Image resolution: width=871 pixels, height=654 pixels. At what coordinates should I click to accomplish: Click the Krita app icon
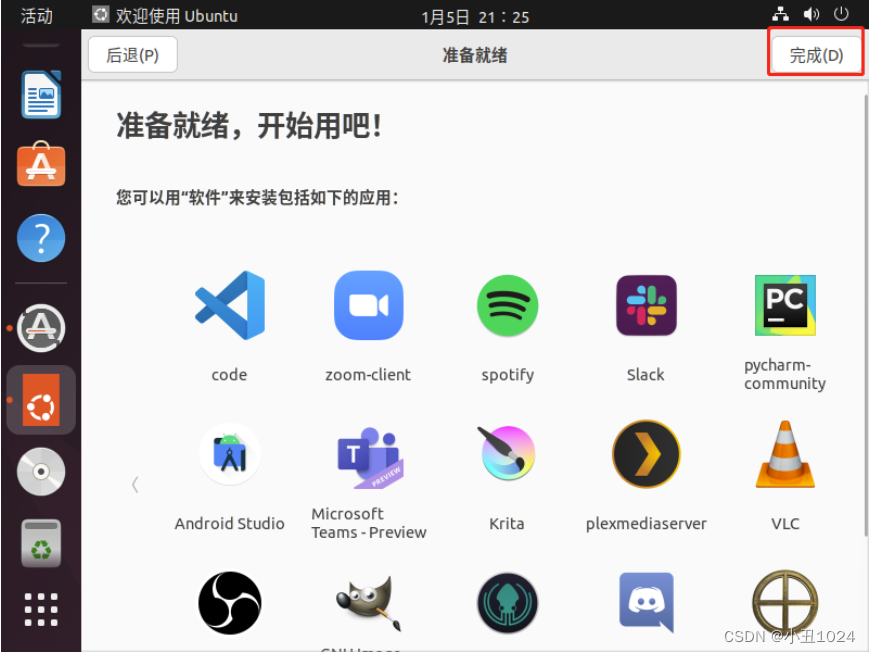pyautogui.click(x=507, y=453)
